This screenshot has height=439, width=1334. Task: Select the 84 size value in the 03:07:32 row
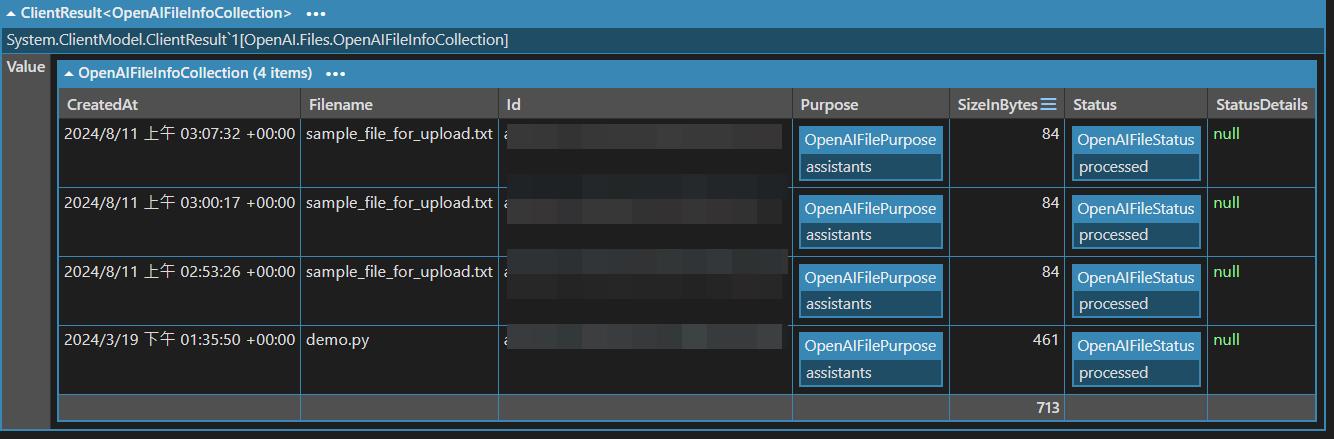tap(1050, 134)
